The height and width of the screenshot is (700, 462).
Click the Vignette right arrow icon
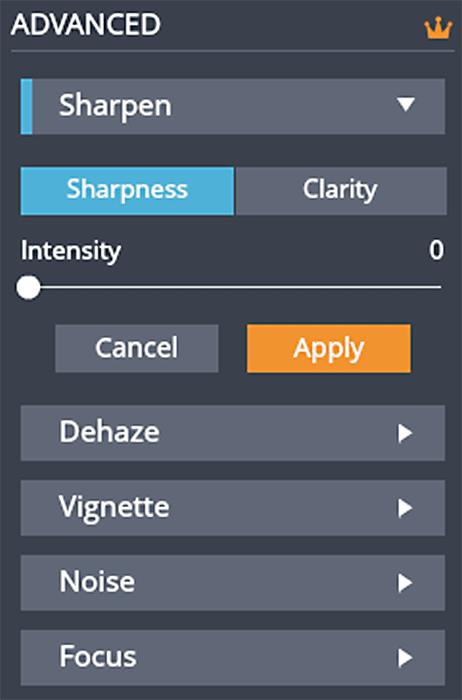[x=405, y=508]
